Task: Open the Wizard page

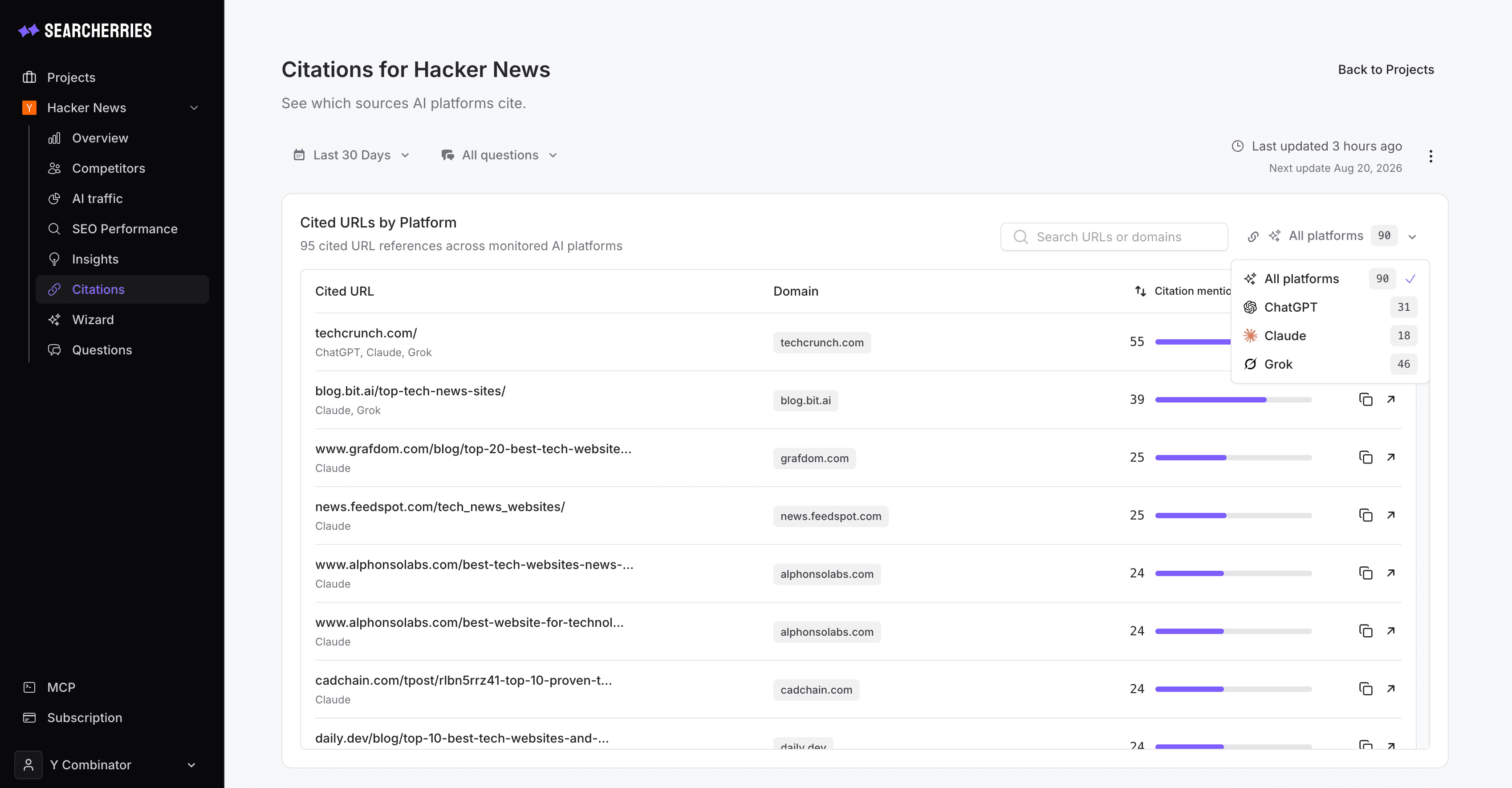Action: click(x=93, y=320)
